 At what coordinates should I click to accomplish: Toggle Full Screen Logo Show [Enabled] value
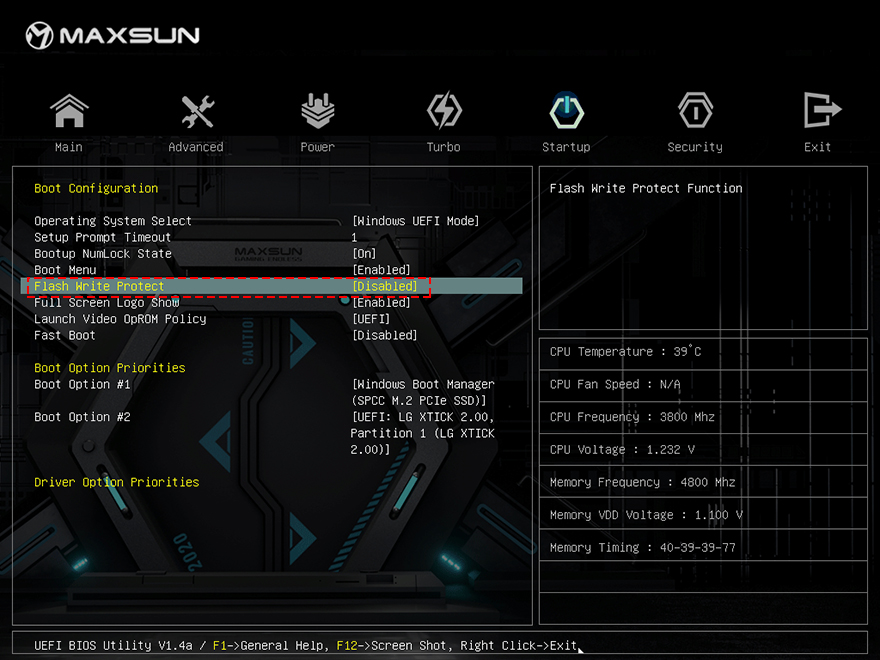pos(382,302)
